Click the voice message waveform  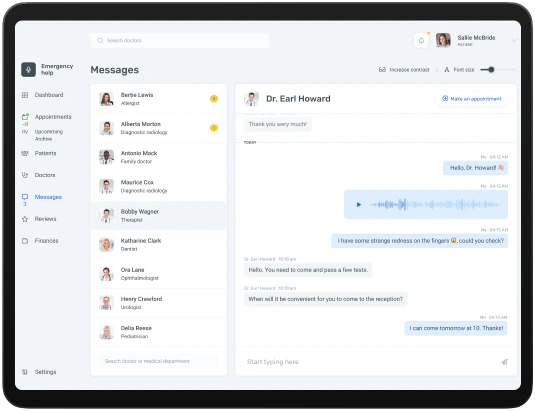tap(436, 205)
